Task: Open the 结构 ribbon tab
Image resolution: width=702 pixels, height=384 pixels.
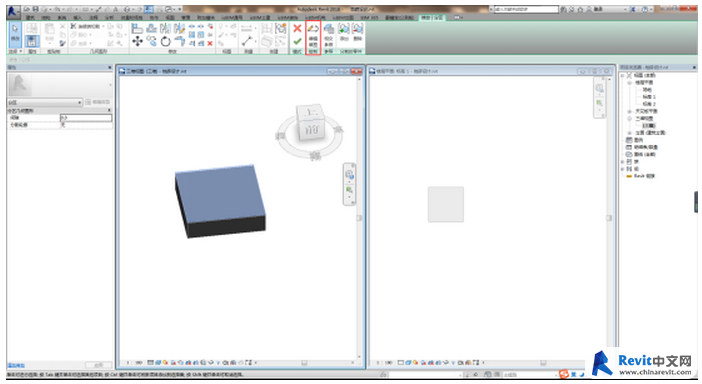Action: click(46, 17)
